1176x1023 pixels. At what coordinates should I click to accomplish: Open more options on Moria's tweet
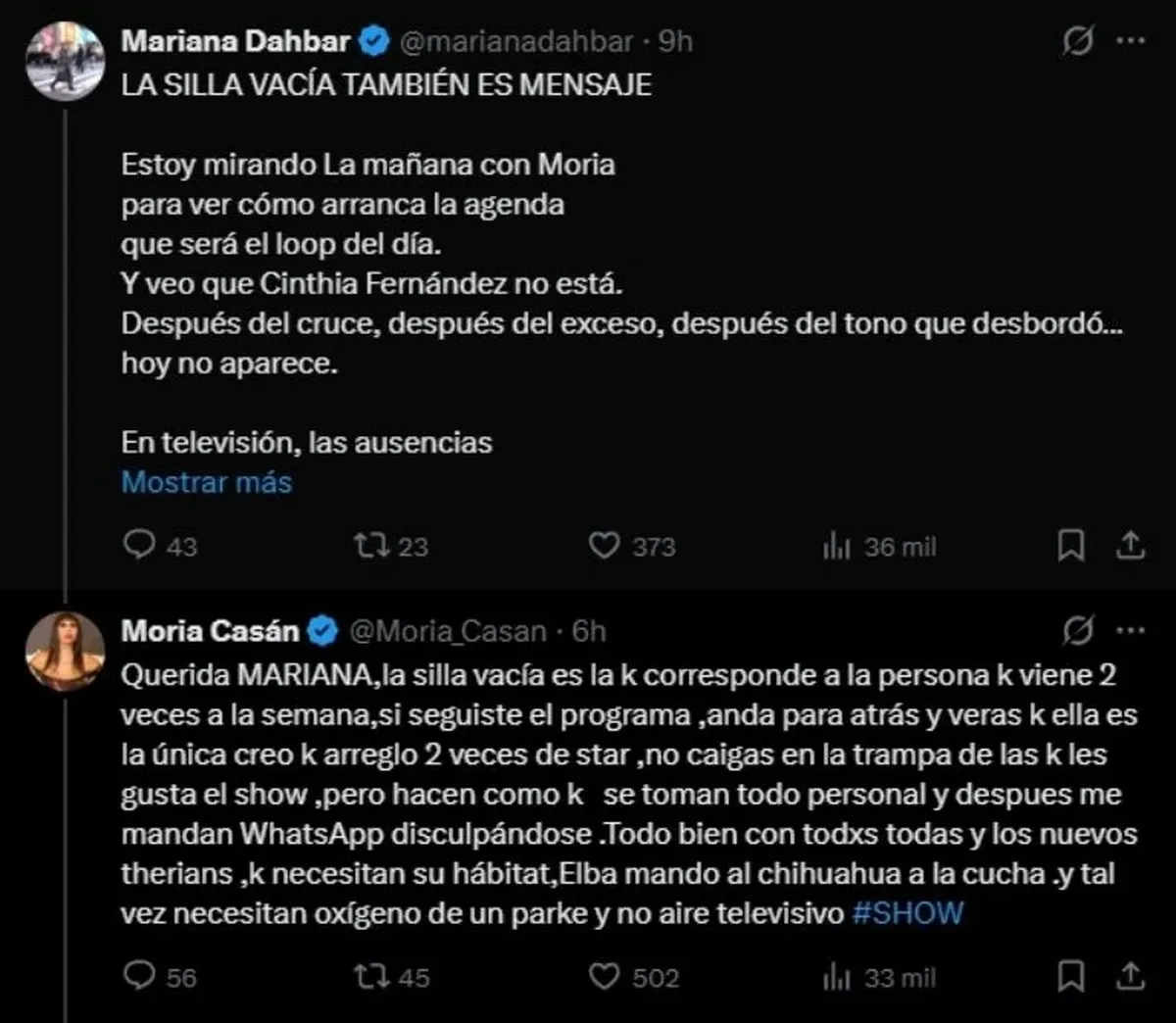coord(1131,631)
